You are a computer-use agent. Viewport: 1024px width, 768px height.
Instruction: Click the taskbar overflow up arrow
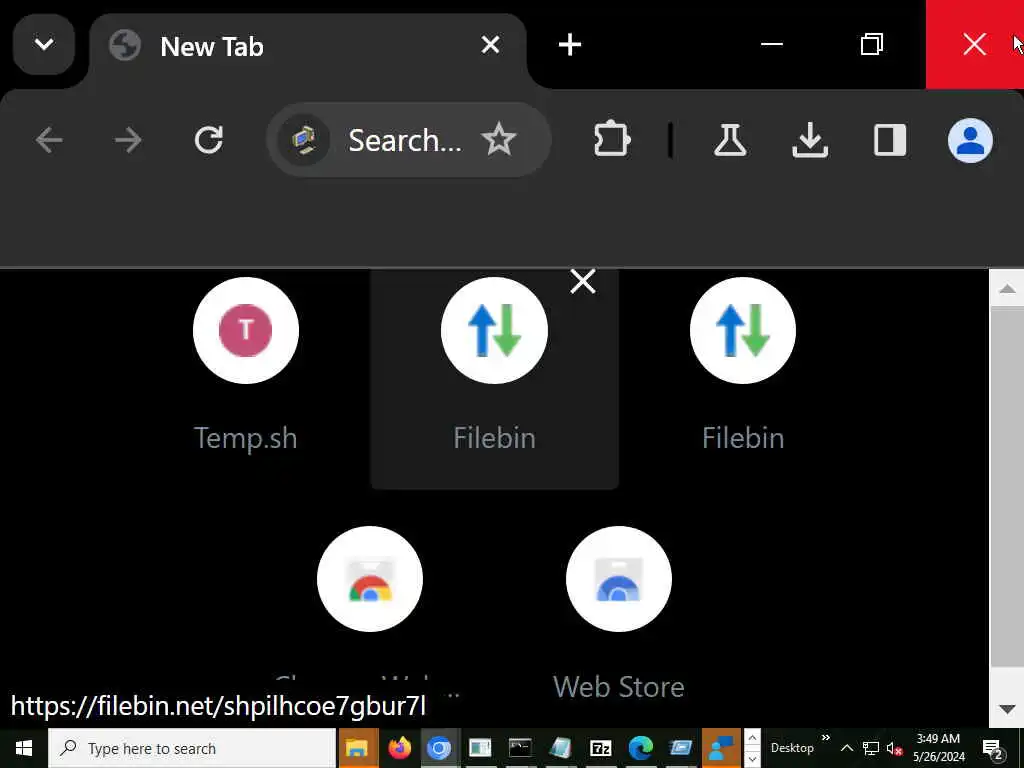tap(752, 738)
